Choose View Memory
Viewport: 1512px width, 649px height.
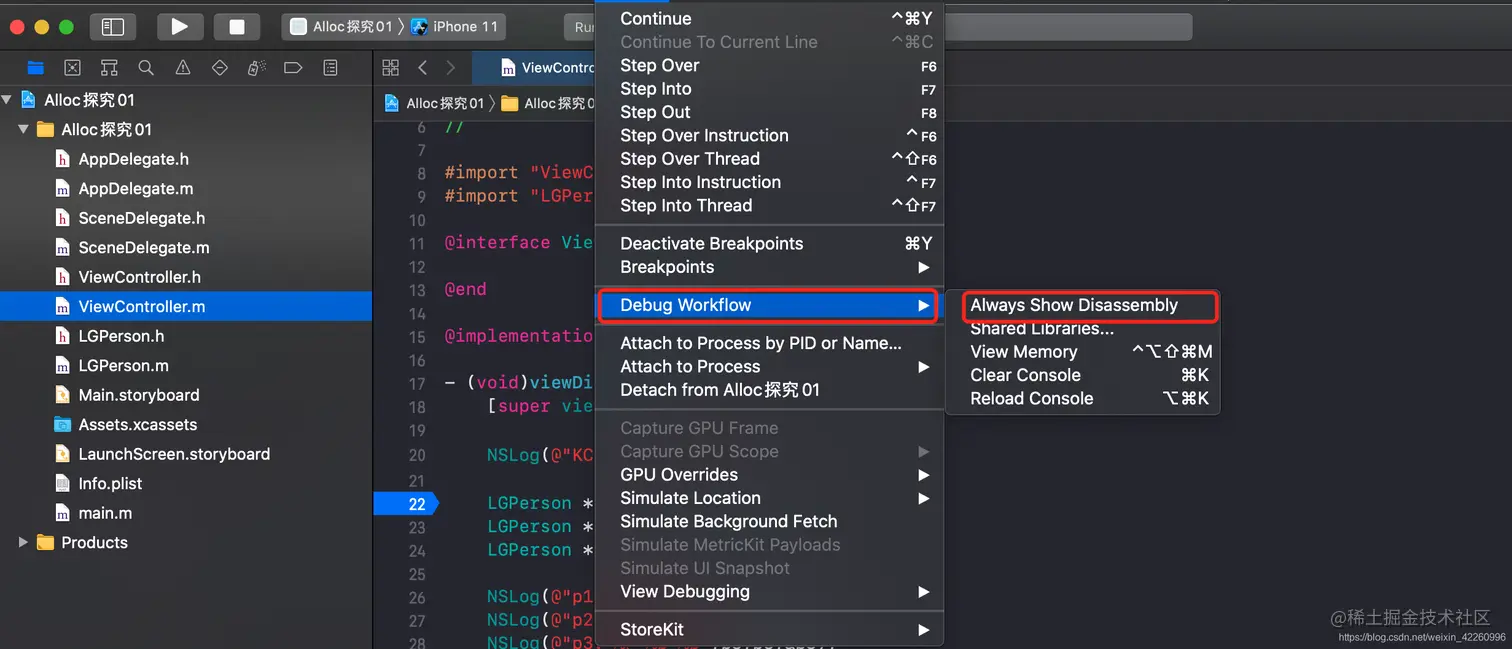(x=1083, y=352)
